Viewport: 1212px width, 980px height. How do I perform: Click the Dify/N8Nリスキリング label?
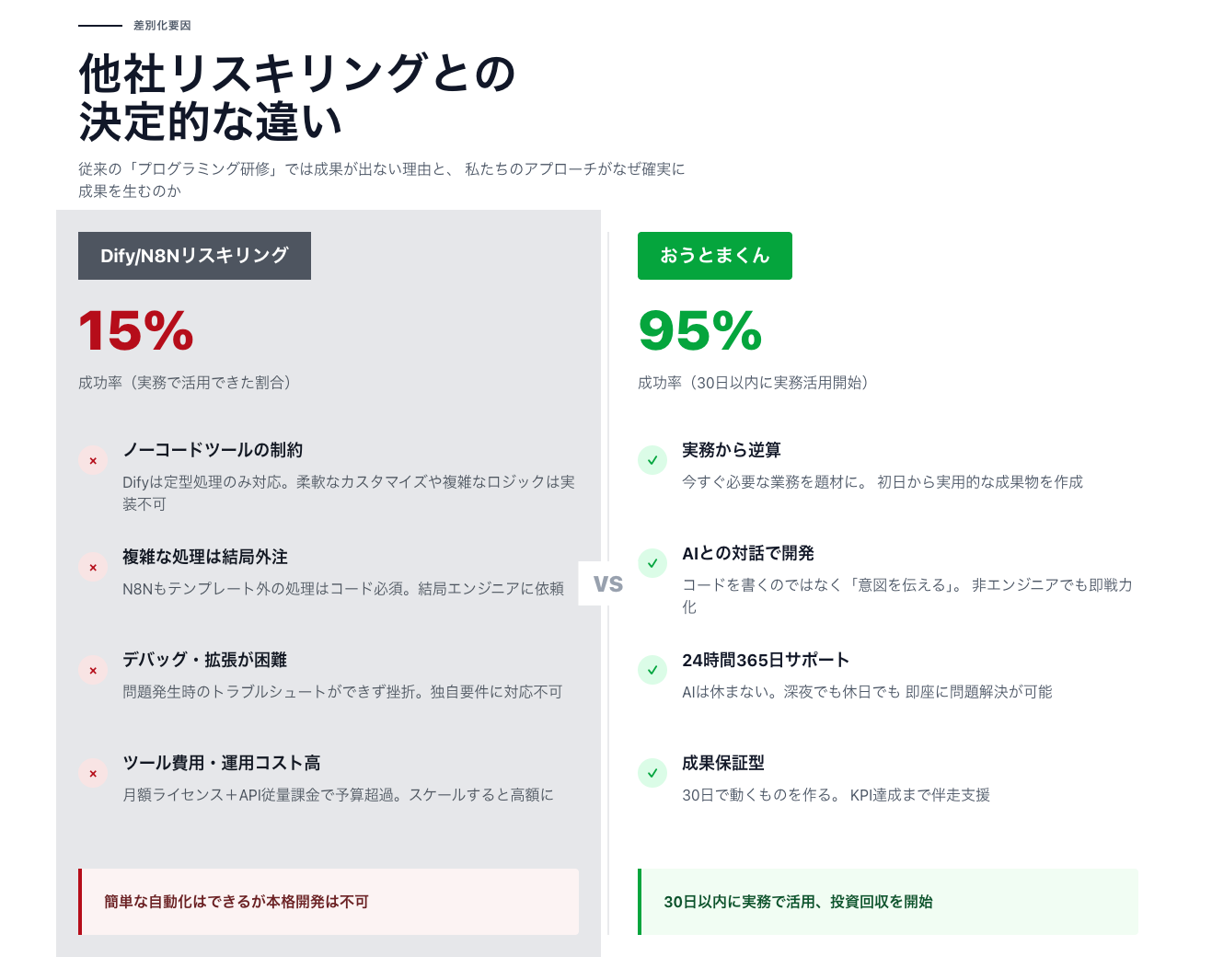194,256
